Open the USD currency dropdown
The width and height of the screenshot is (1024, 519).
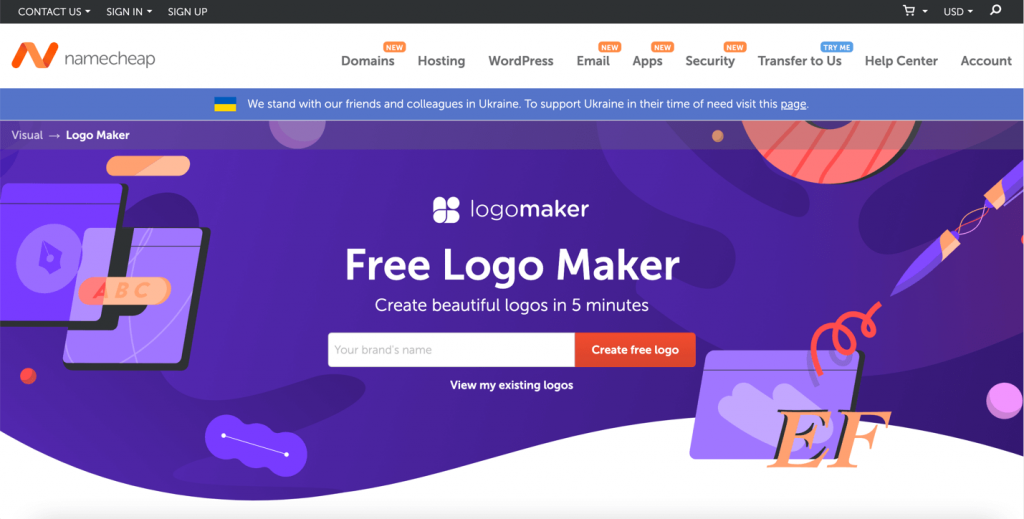click(x=958, y=12)
